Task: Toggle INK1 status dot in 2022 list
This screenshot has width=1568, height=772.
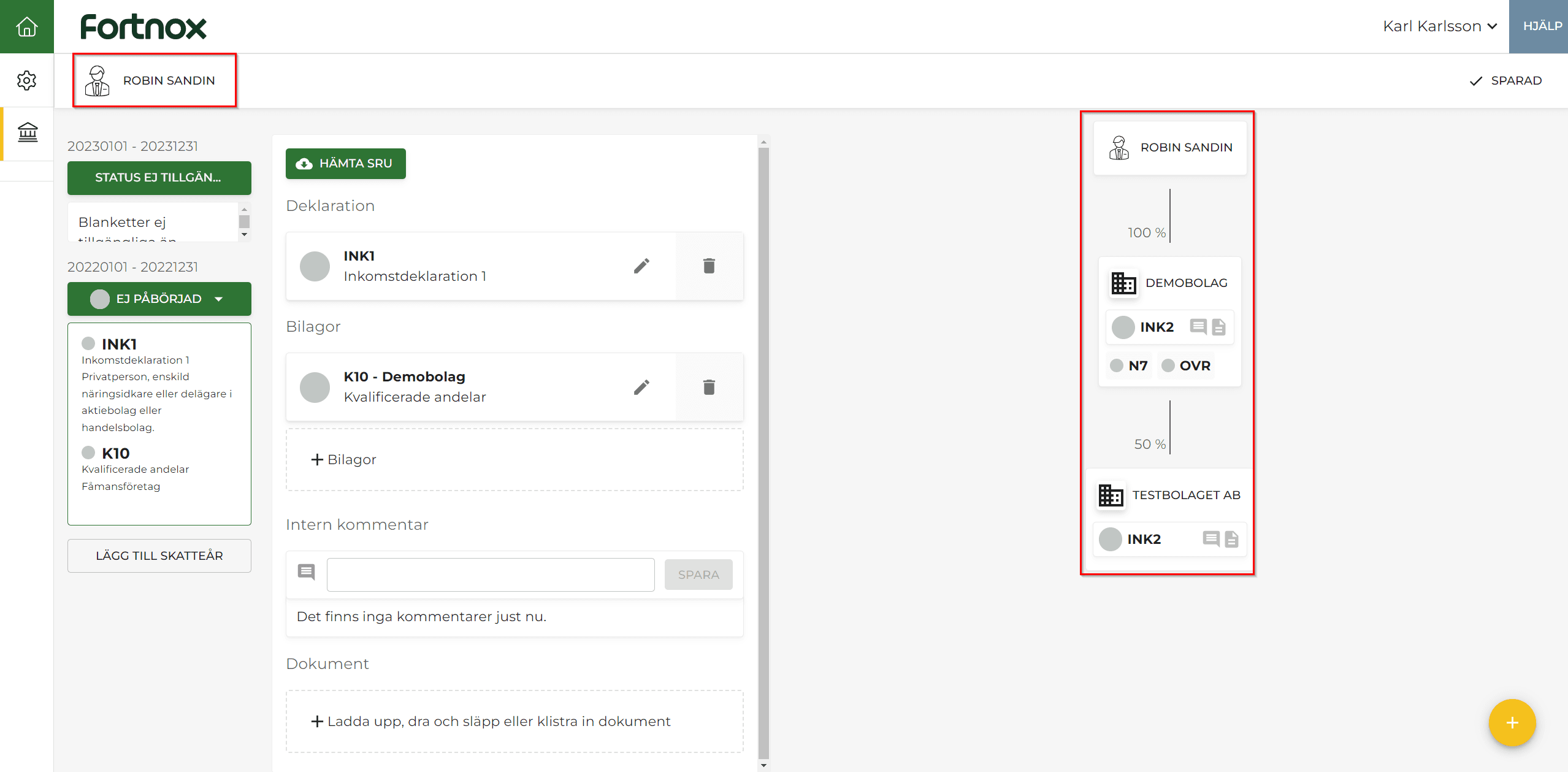Action: [x=88, y=343]
